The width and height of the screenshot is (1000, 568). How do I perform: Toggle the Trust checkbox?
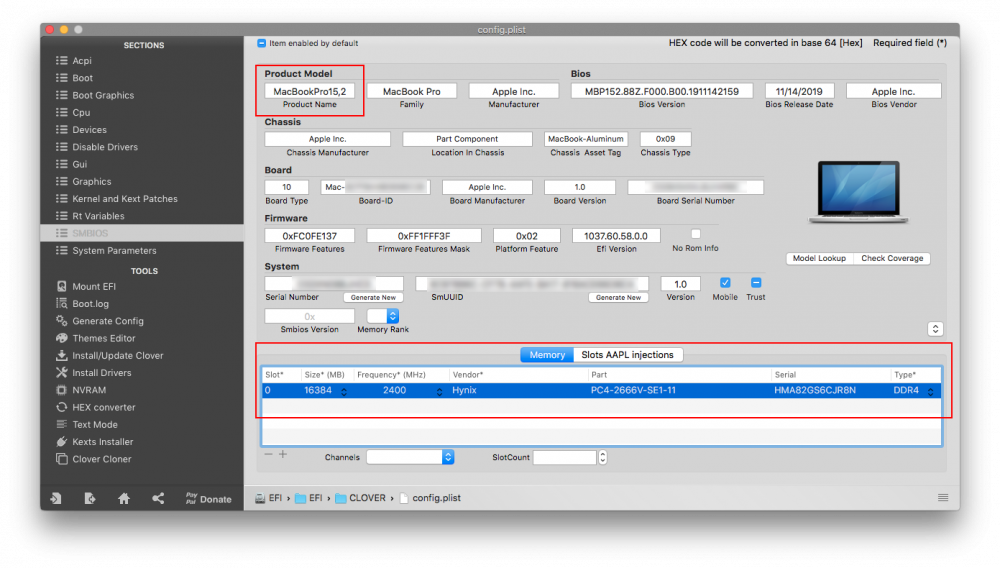(756, 282)
